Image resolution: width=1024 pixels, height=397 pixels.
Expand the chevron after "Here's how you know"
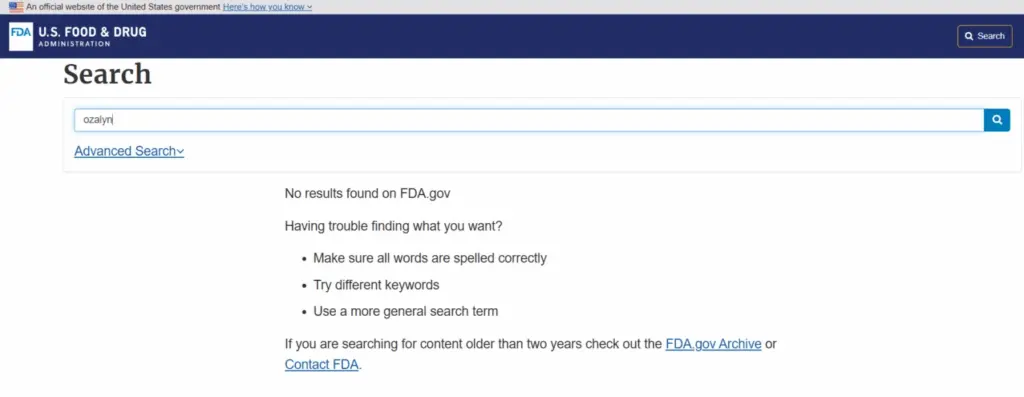click(x=309, y=7)
